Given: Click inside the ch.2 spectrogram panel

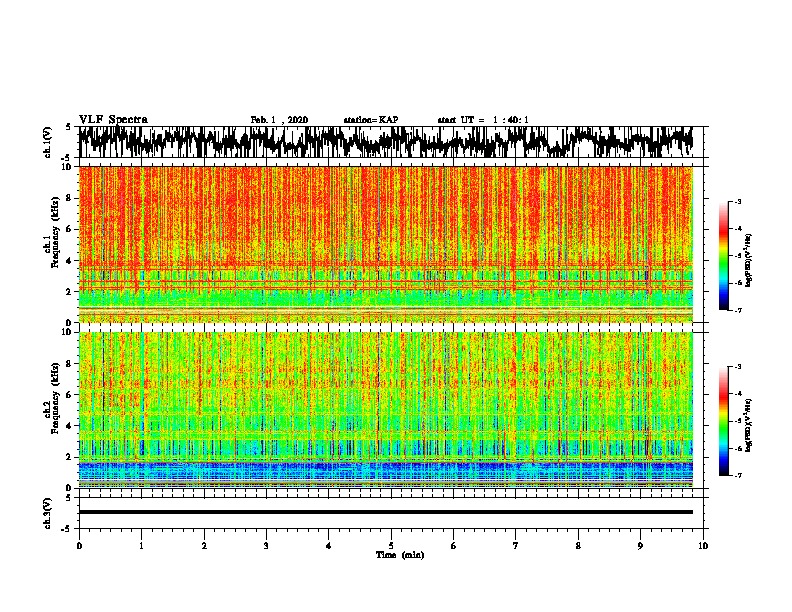Looking at the screenshot, I should pos(385,410).
